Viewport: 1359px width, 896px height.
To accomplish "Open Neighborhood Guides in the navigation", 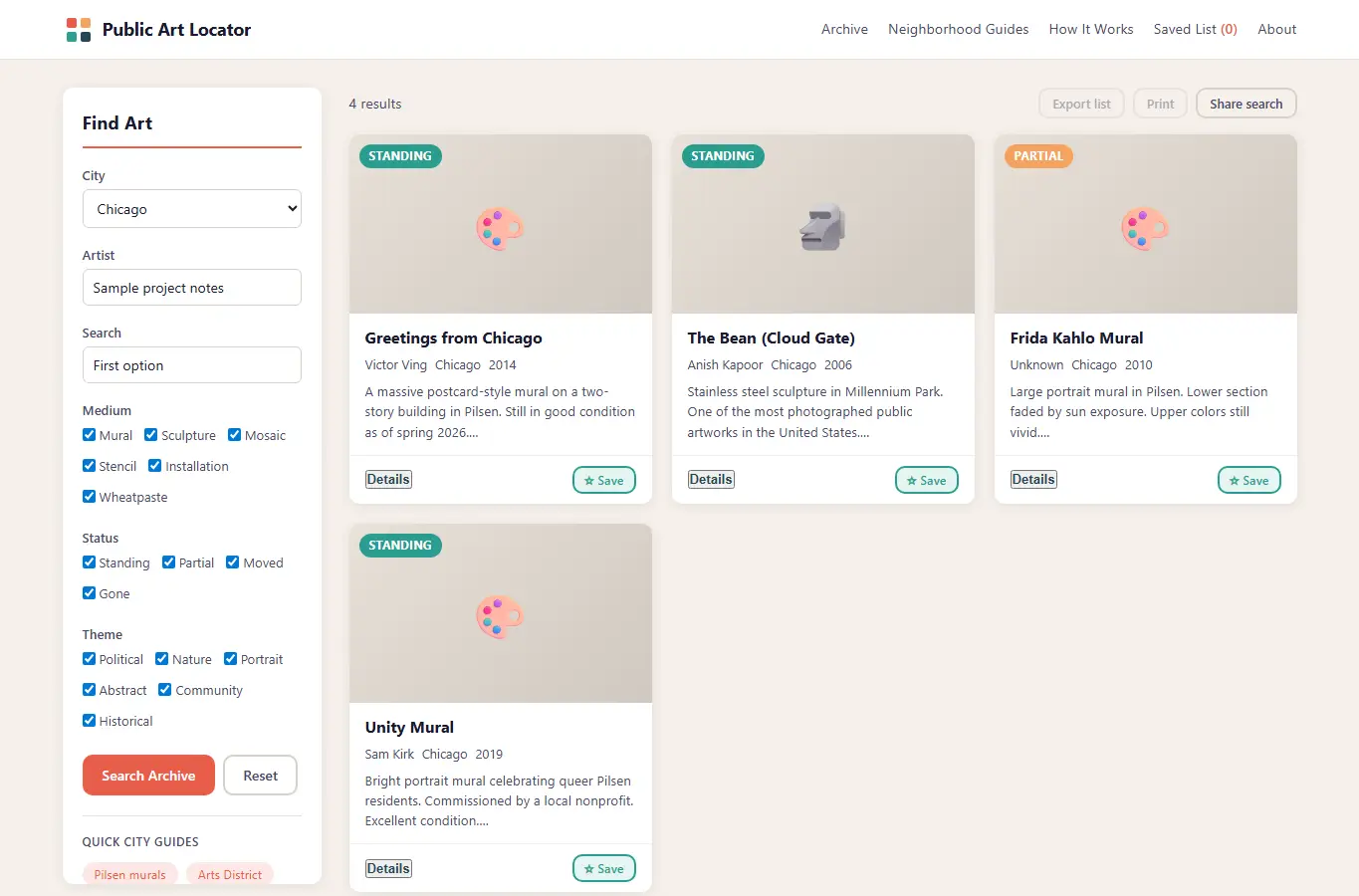I will coord(959,29).
